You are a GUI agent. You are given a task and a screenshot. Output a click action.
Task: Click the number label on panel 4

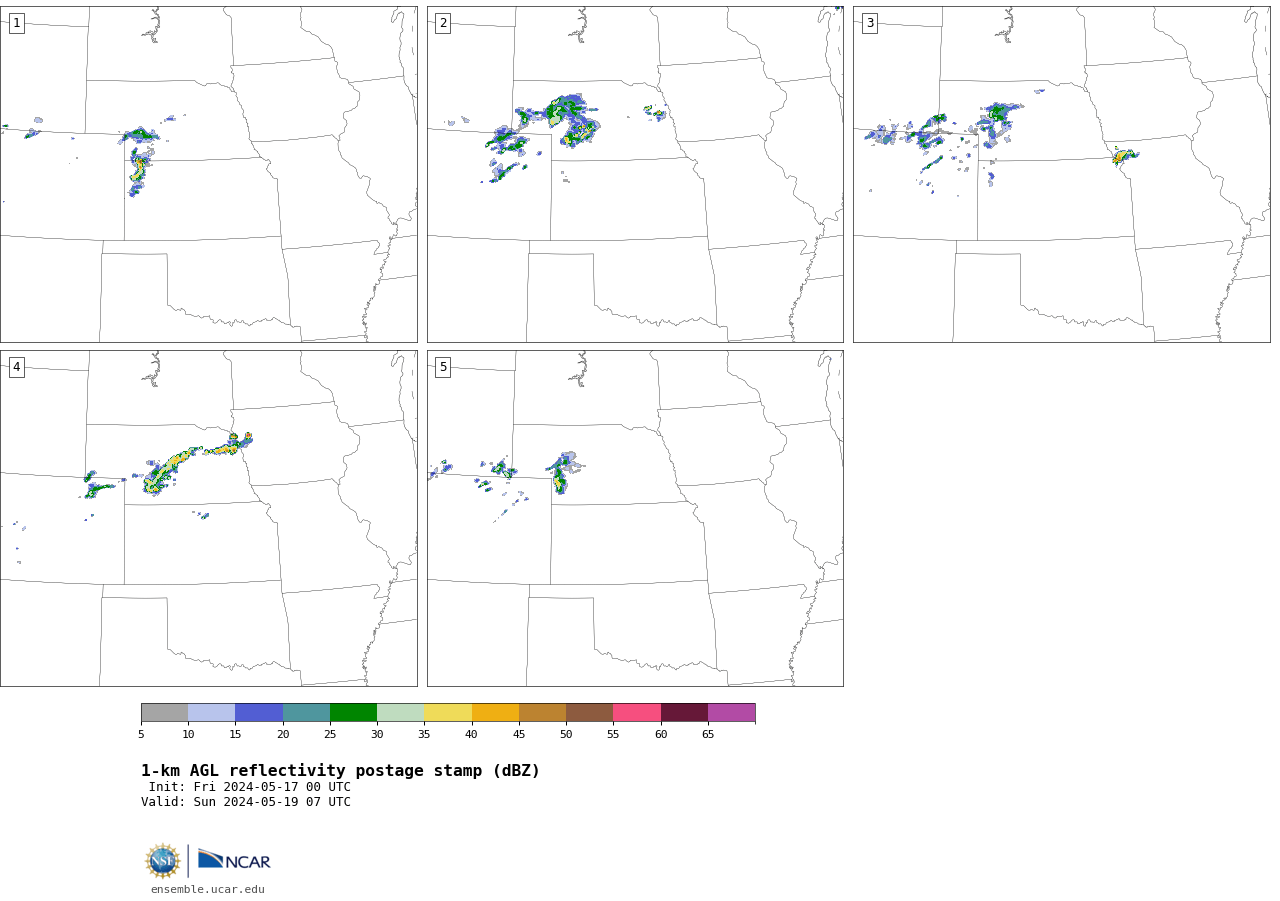pos(16,367)
